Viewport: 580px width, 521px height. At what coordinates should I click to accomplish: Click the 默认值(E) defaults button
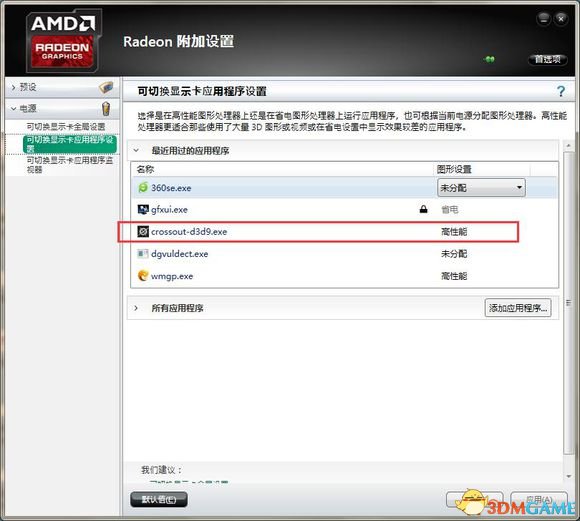(159, 500)
